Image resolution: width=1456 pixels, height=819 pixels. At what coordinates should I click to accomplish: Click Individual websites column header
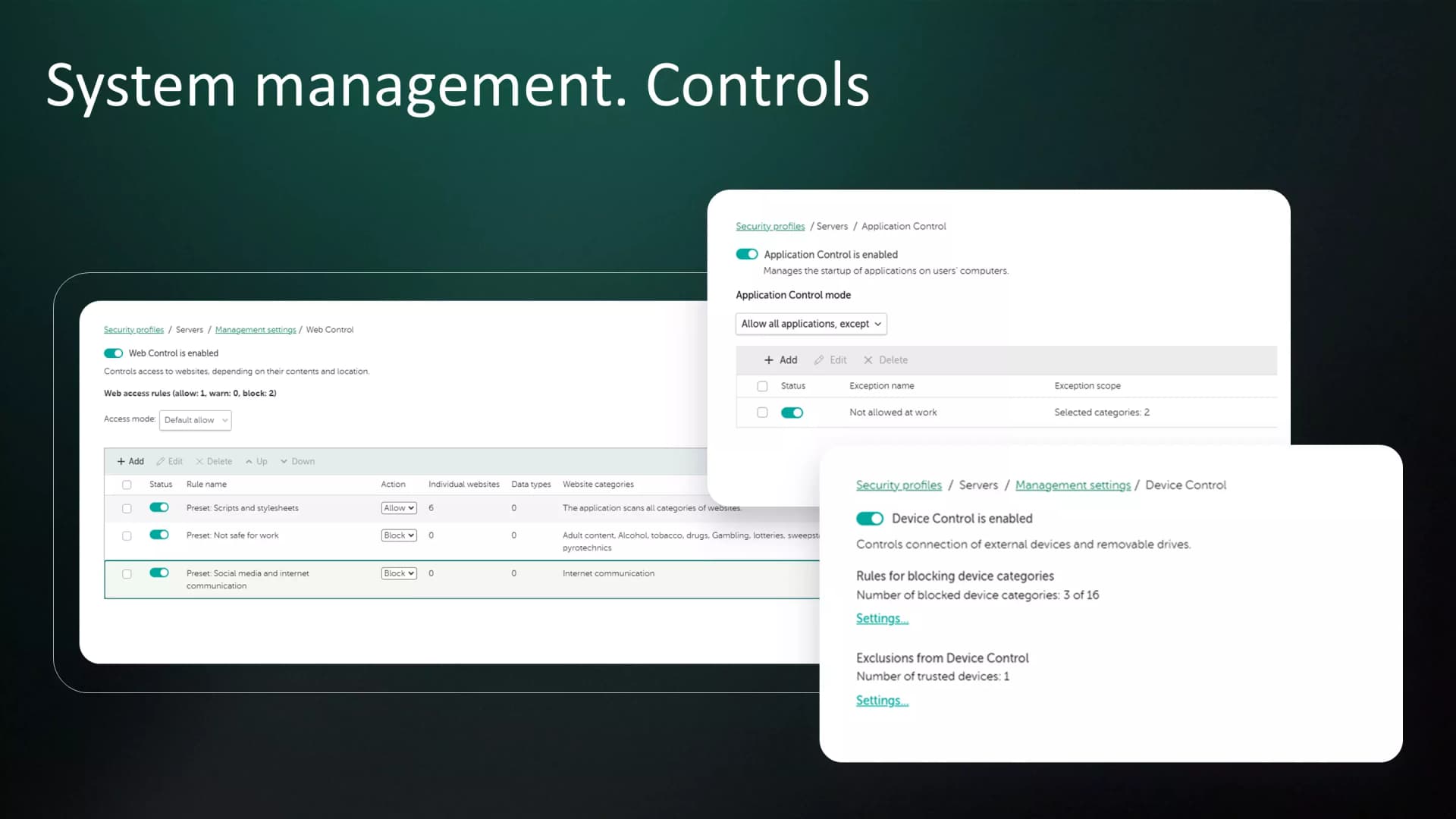tap(463, 485)
